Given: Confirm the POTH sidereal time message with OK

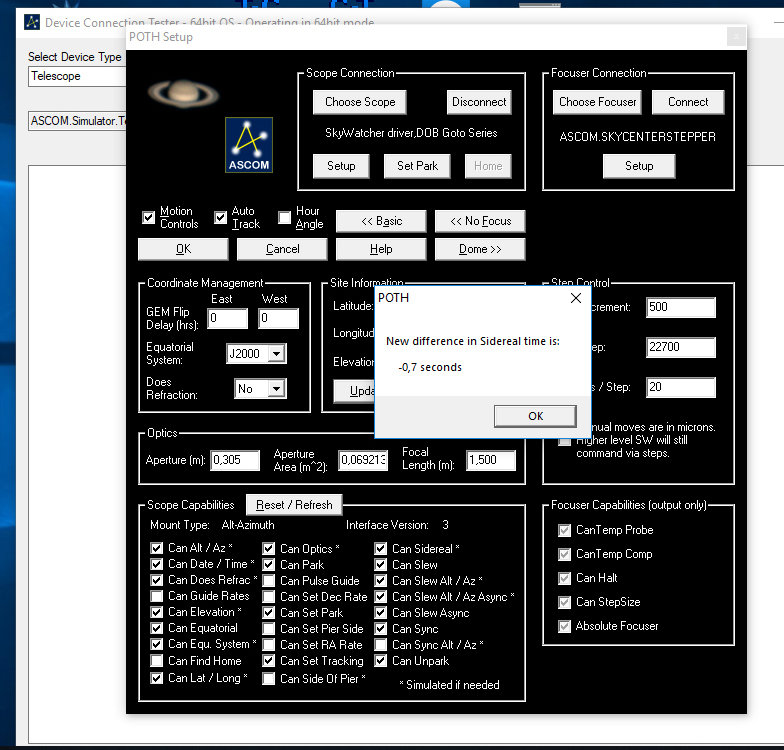Looking at the screenshot, I should [535, 416].
